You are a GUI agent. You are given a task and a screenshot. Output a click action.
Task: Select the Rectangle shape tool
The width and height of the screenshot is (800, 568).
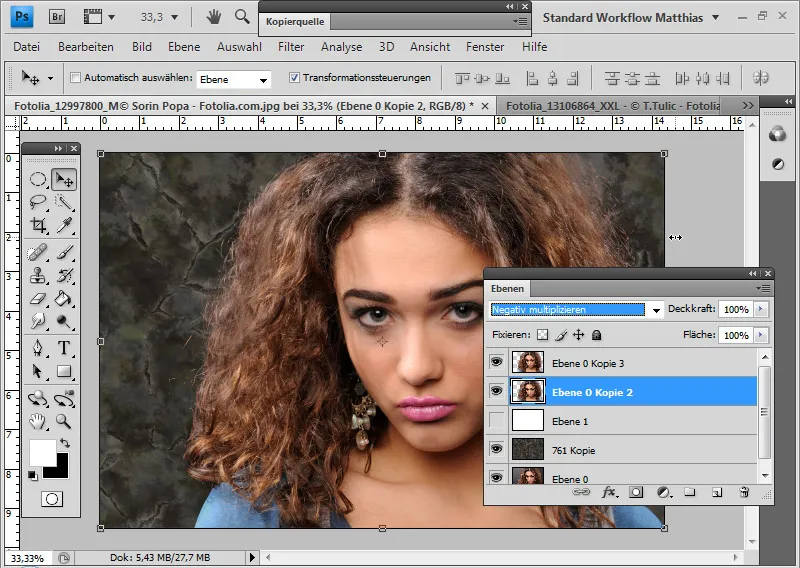(64, 371)
